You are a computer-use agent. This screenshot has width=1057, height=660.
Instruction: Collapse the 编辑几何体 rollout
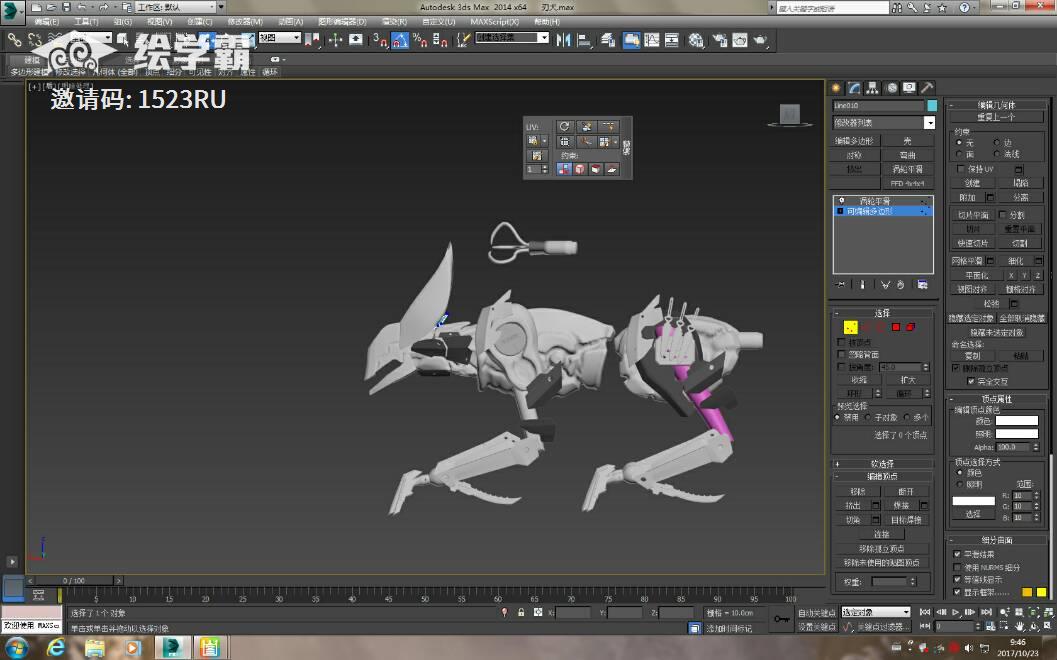tap(996, 104)
